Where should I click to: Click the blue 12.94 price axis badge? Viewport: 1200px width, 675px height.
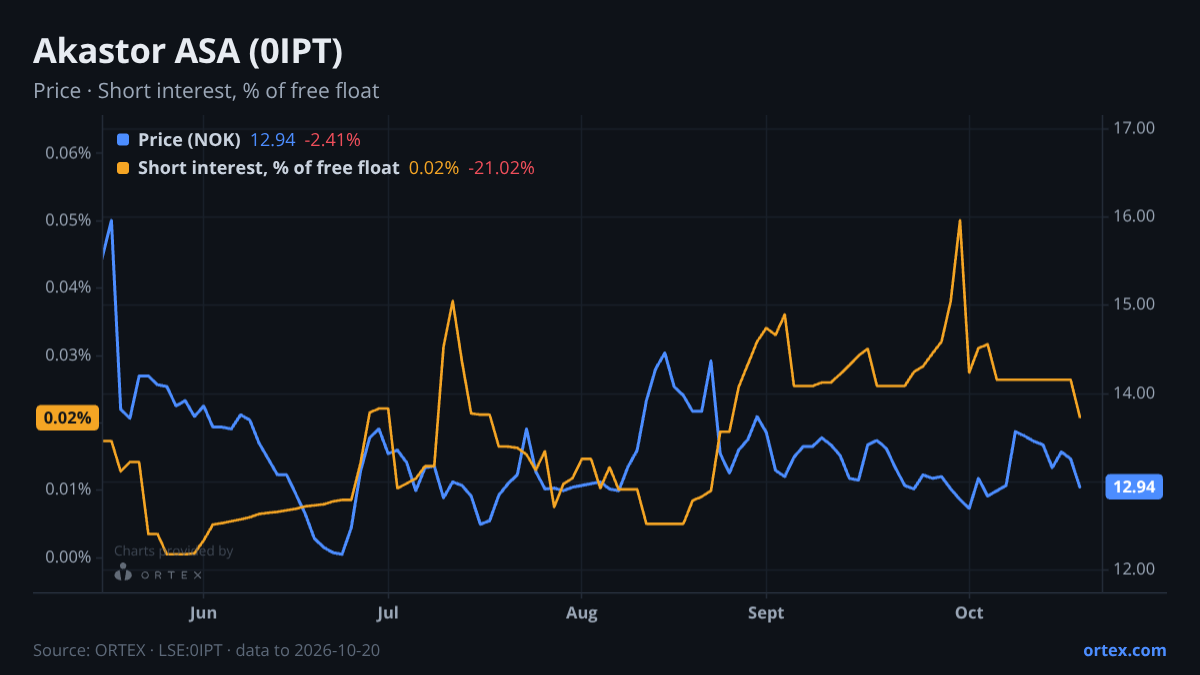1133,487
